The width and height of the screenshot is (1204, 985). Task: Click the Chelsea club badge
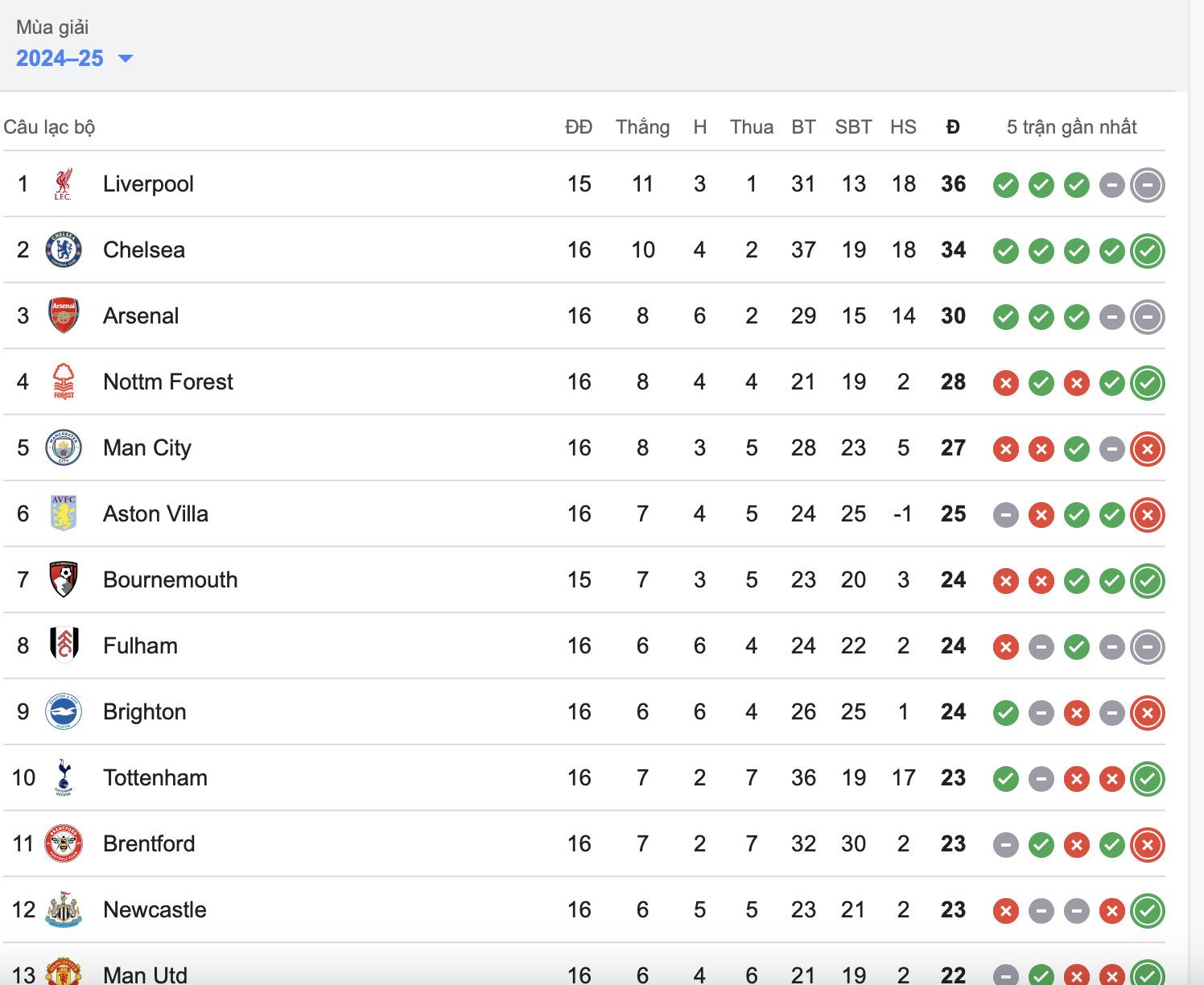(x=63, y=249)
